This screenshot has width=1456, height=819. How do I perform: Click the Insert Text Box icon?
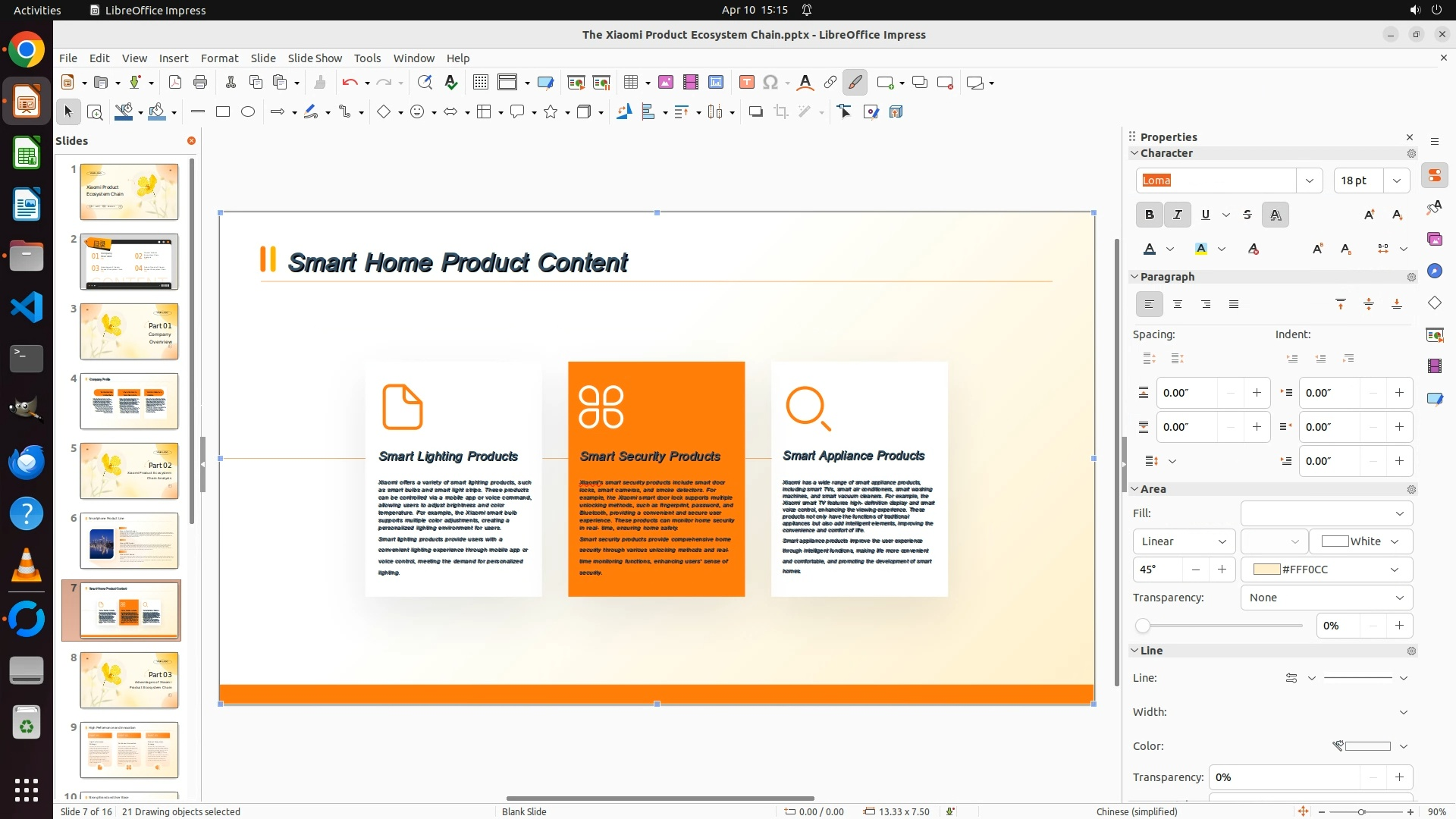(746, 83)
